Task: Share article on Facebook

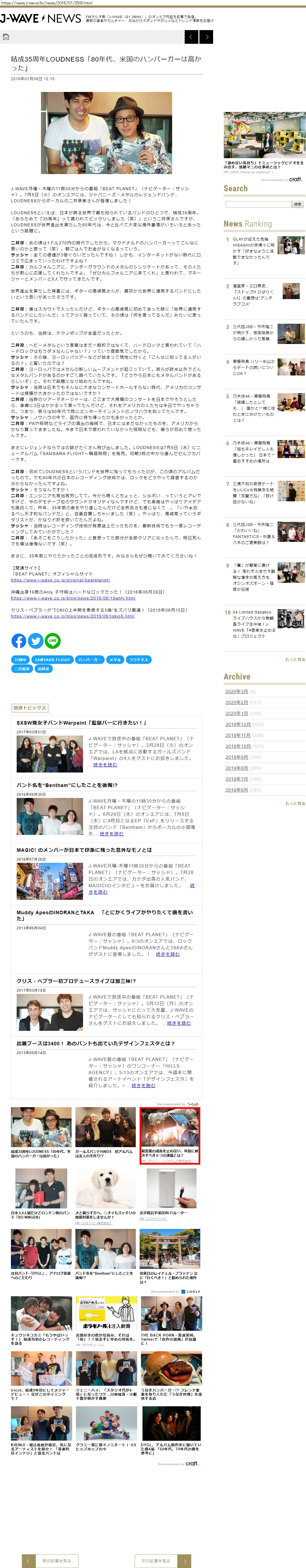Action: [x=19, y=640]
